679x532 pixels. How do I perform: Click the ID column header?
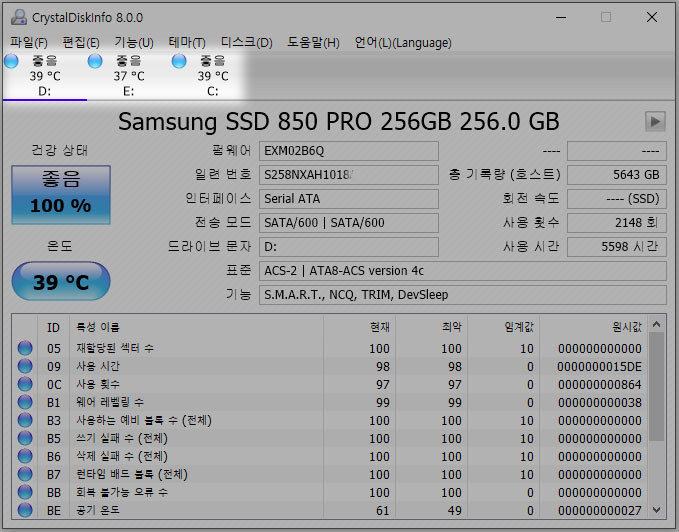[x=53, y=327]
